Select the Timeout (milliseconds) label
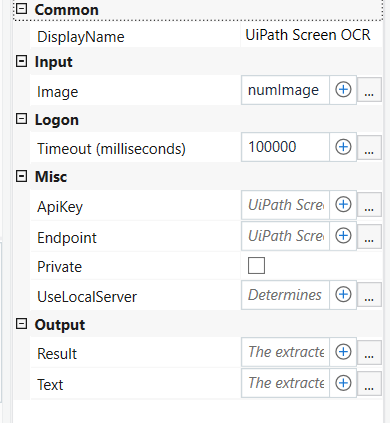The width and height of the screenshot is (390, 423). point(111,149)
